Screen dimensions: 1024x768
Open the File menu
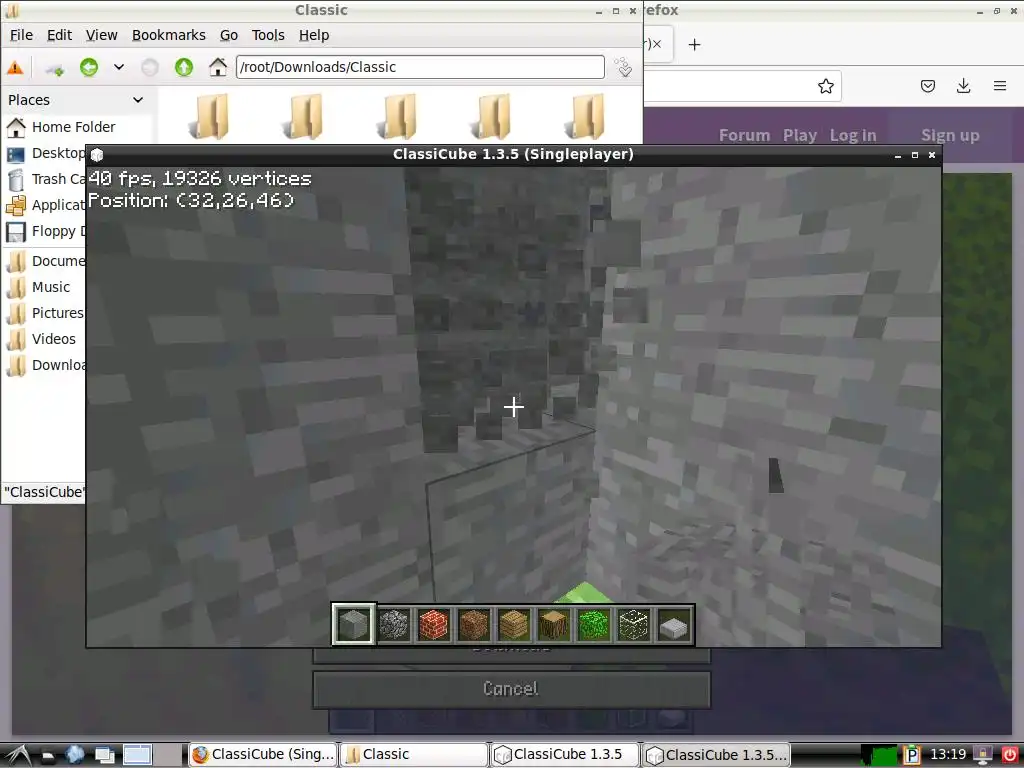pos(22,35)
